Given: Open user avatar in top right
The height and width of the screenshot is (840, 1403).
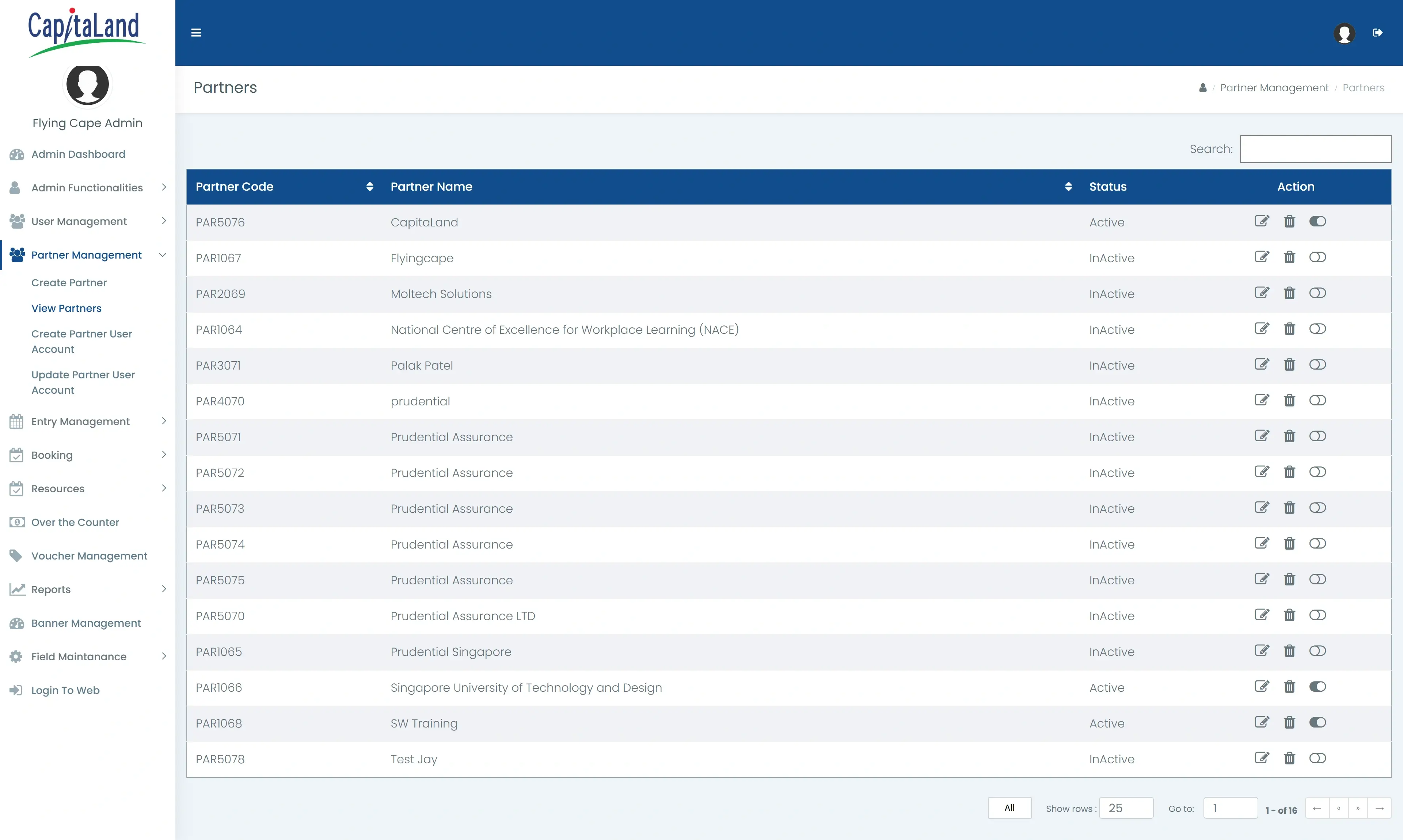Looking at the screenshot, I should (1344, 33).
